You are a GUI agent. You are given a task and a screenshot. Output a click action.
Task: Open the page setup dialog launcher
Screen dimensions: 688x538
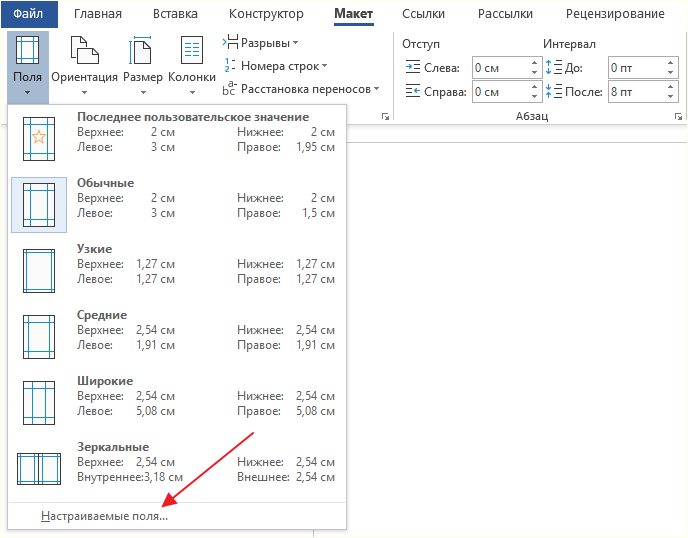pos(385,116)
